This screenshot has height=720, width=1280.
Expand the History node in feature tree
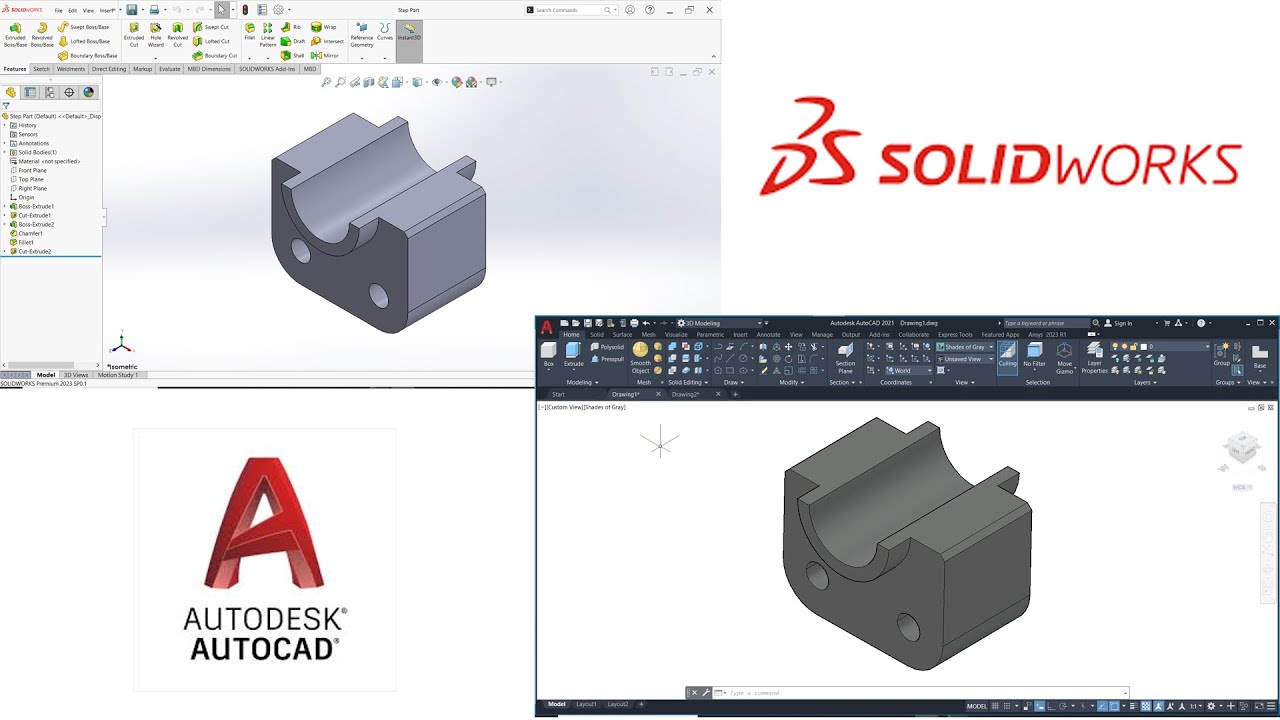(x=5, y=125)
